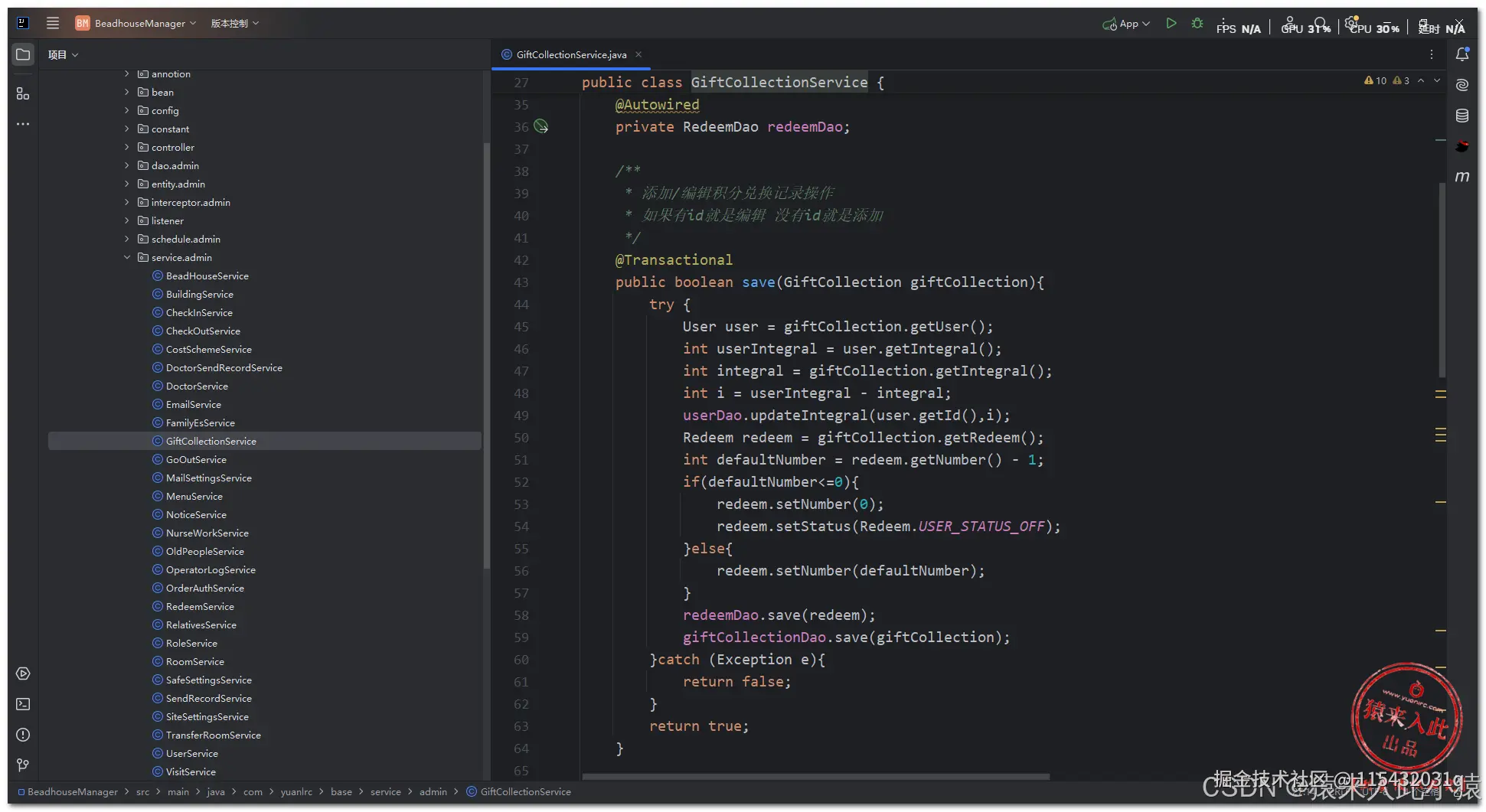1486x812 pixels.
Task: Open the 版本控制 version control dropdown
Action: tap(234, 23)
